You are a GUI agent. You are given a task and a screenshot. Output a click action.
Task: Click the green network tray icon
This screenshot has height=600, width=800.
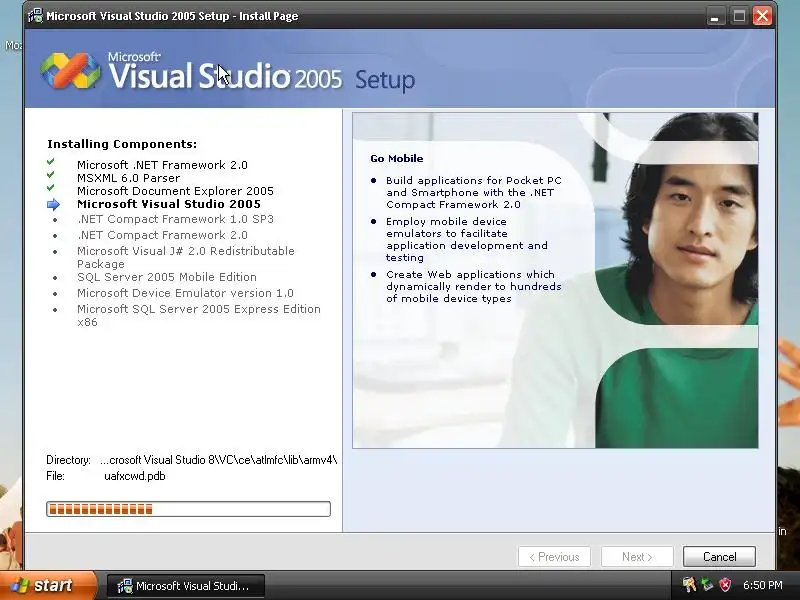click(x=707, y=585)
